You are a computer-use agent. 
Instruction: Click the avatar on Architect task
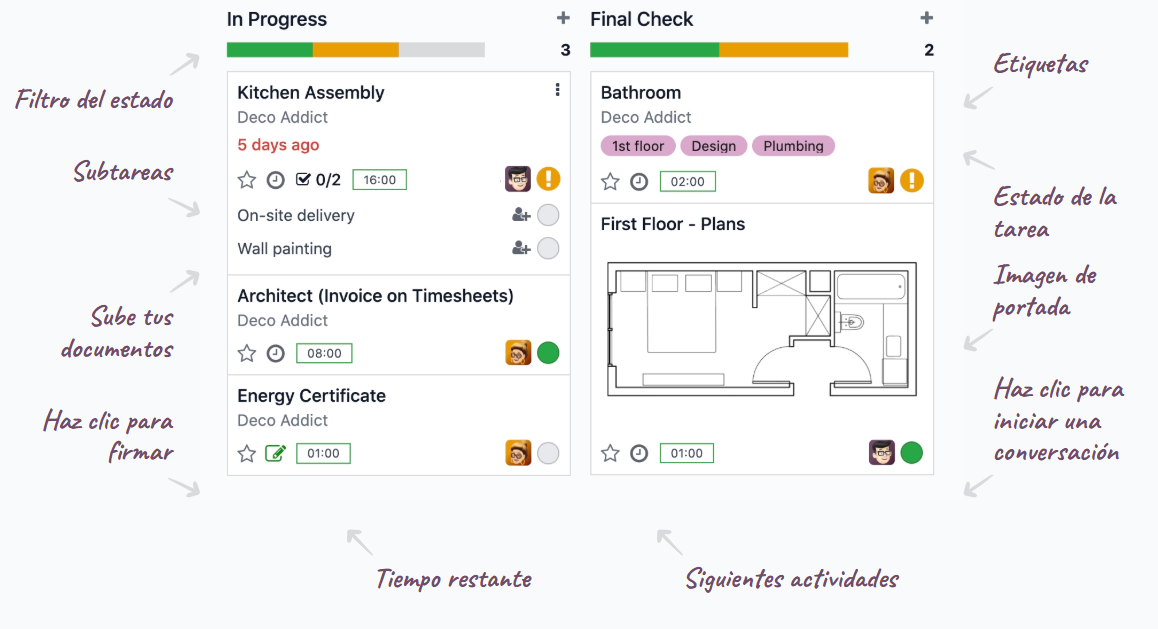click(x=518, y=352)
